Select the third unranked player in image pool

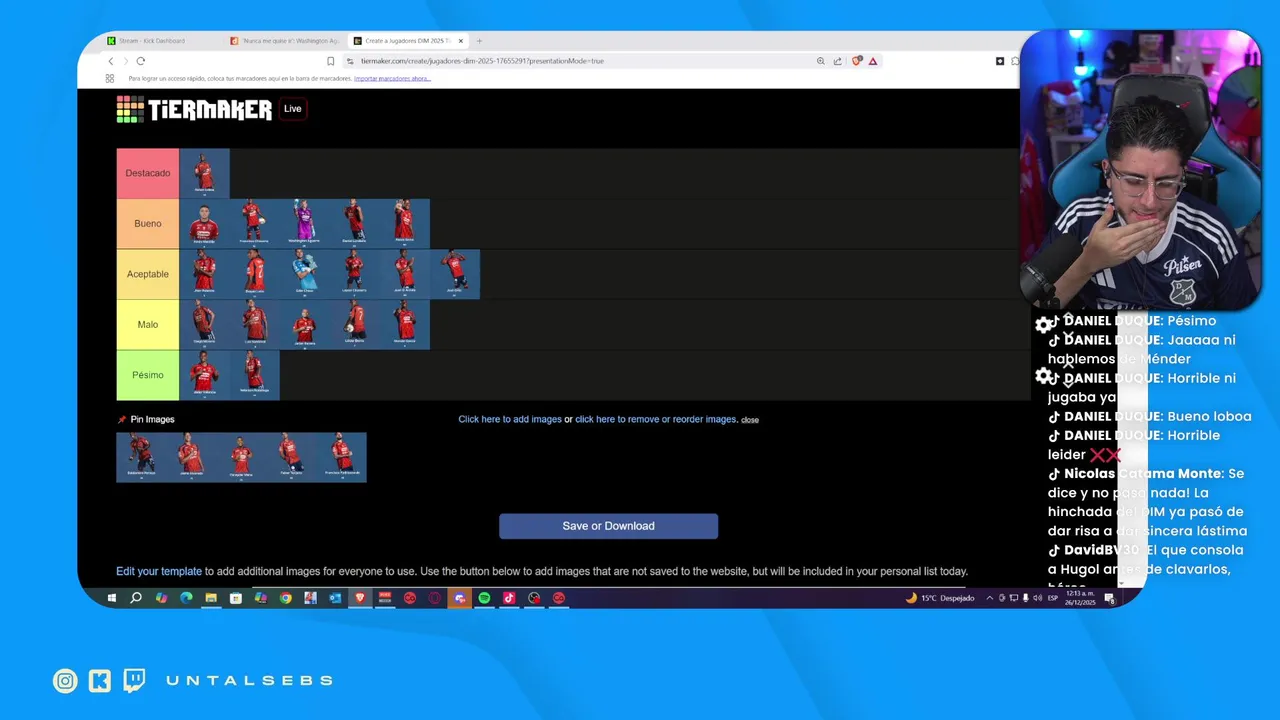click(x=241, y=457)
